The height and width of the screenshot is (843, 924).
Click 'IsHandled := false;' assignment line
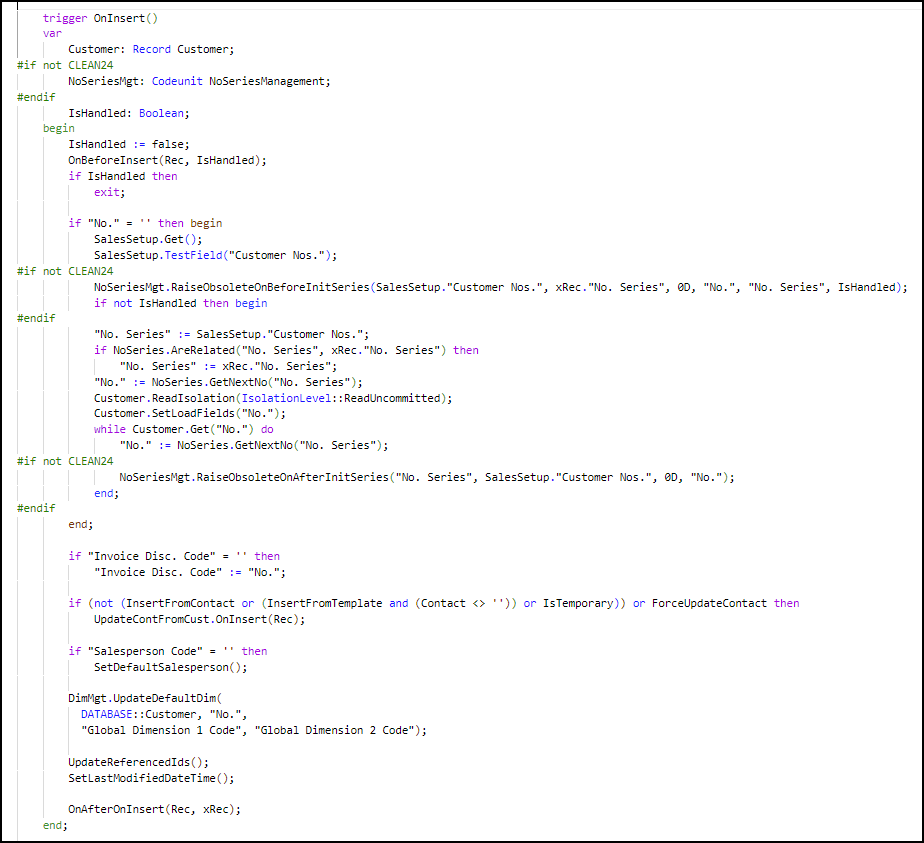(x=128, y=144)
